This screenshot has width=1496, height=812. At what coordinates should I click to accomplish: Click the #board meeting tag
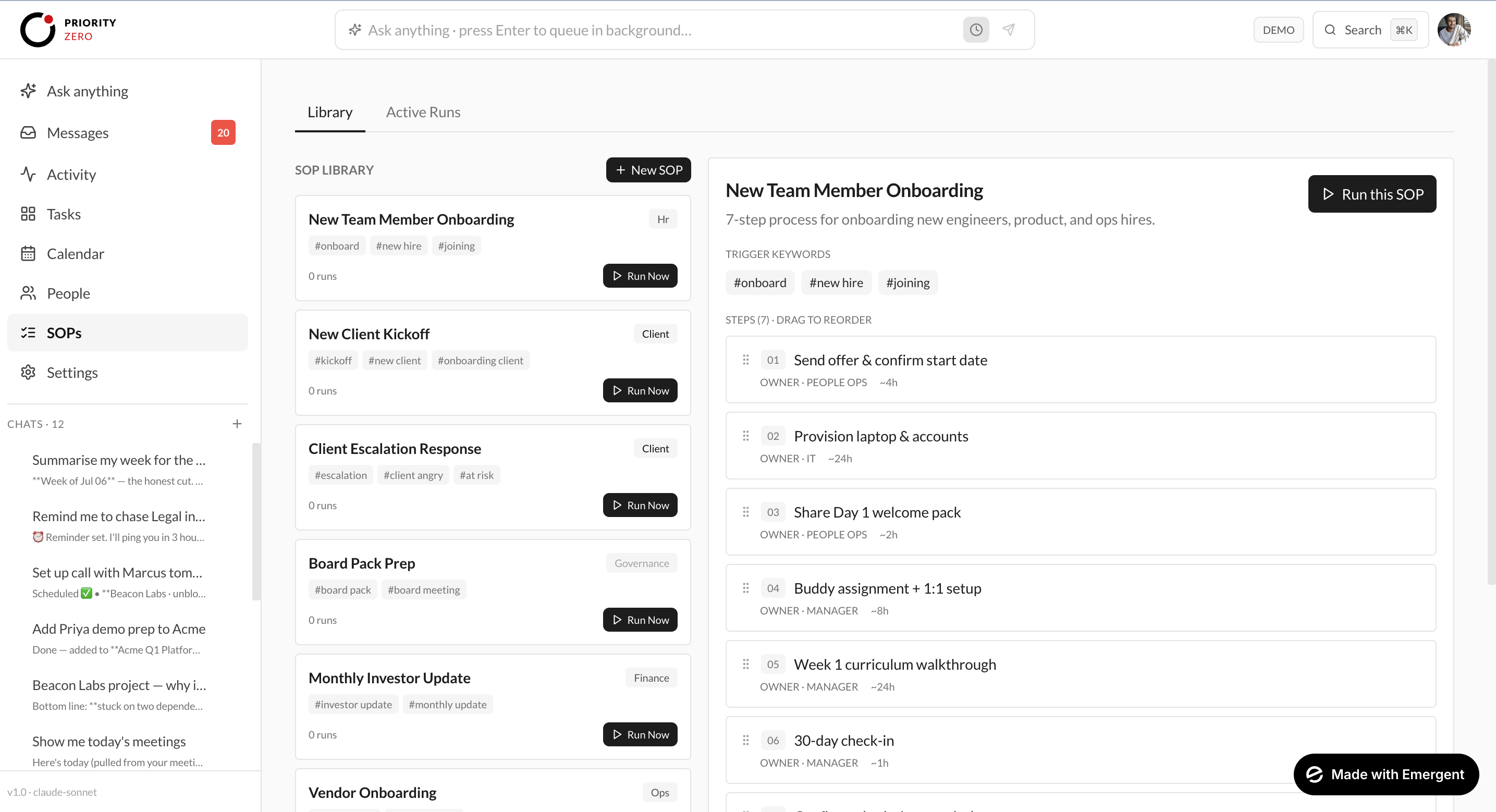pyautogui.click(x=423, y=590)
